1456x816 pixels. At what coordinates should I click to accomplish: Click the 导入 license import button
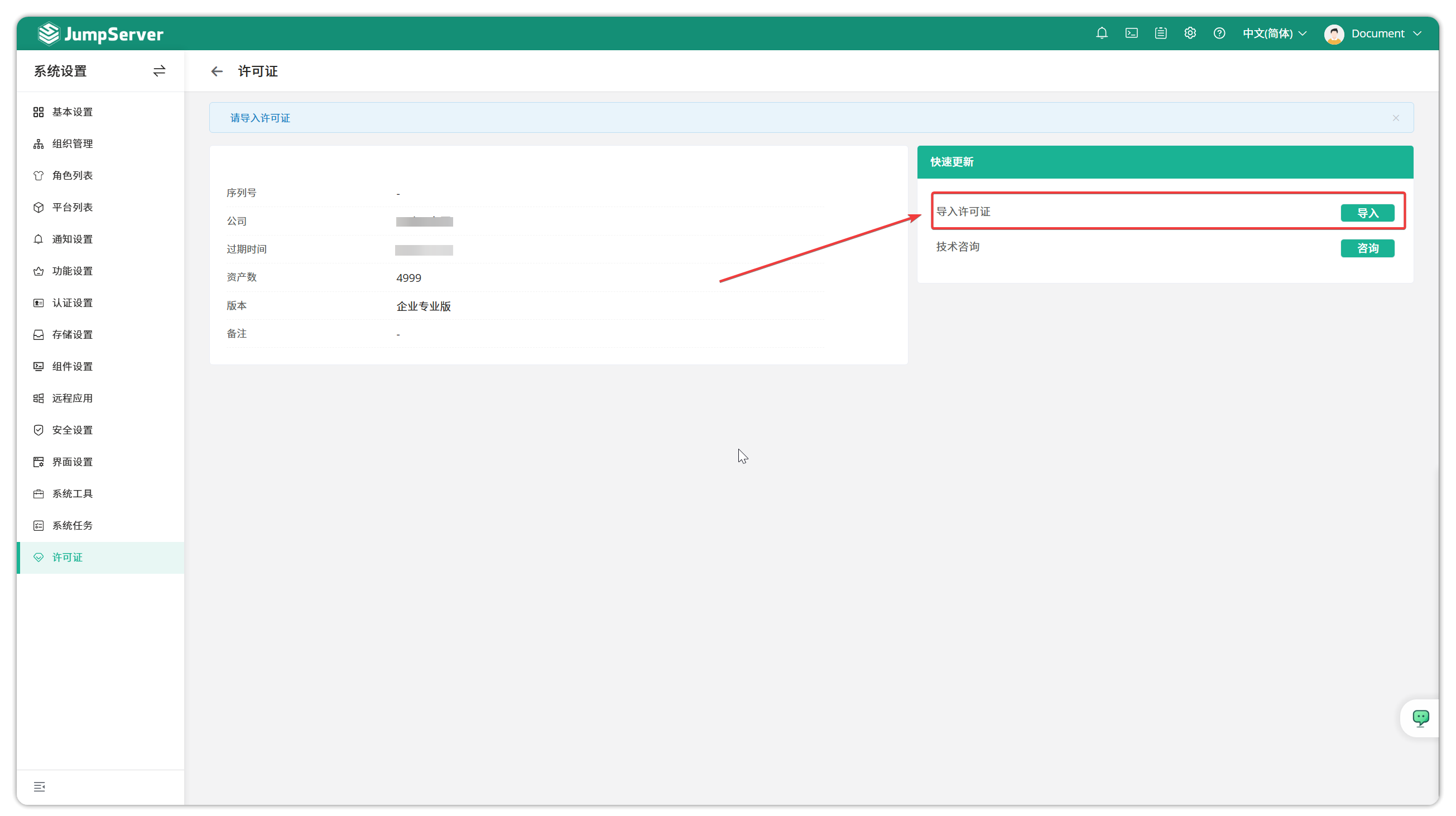pos(1367,213)
